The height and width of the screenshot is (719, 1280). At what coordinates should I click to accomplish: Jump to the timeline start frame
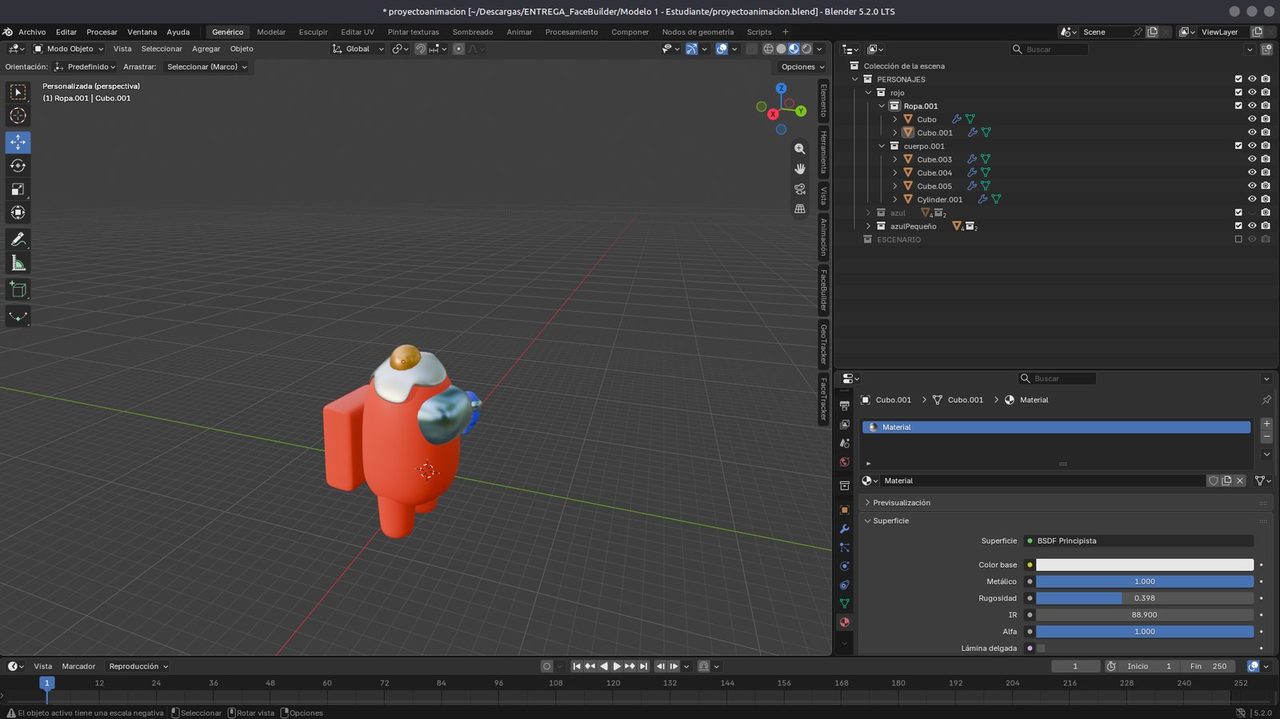tap(577, 666)
